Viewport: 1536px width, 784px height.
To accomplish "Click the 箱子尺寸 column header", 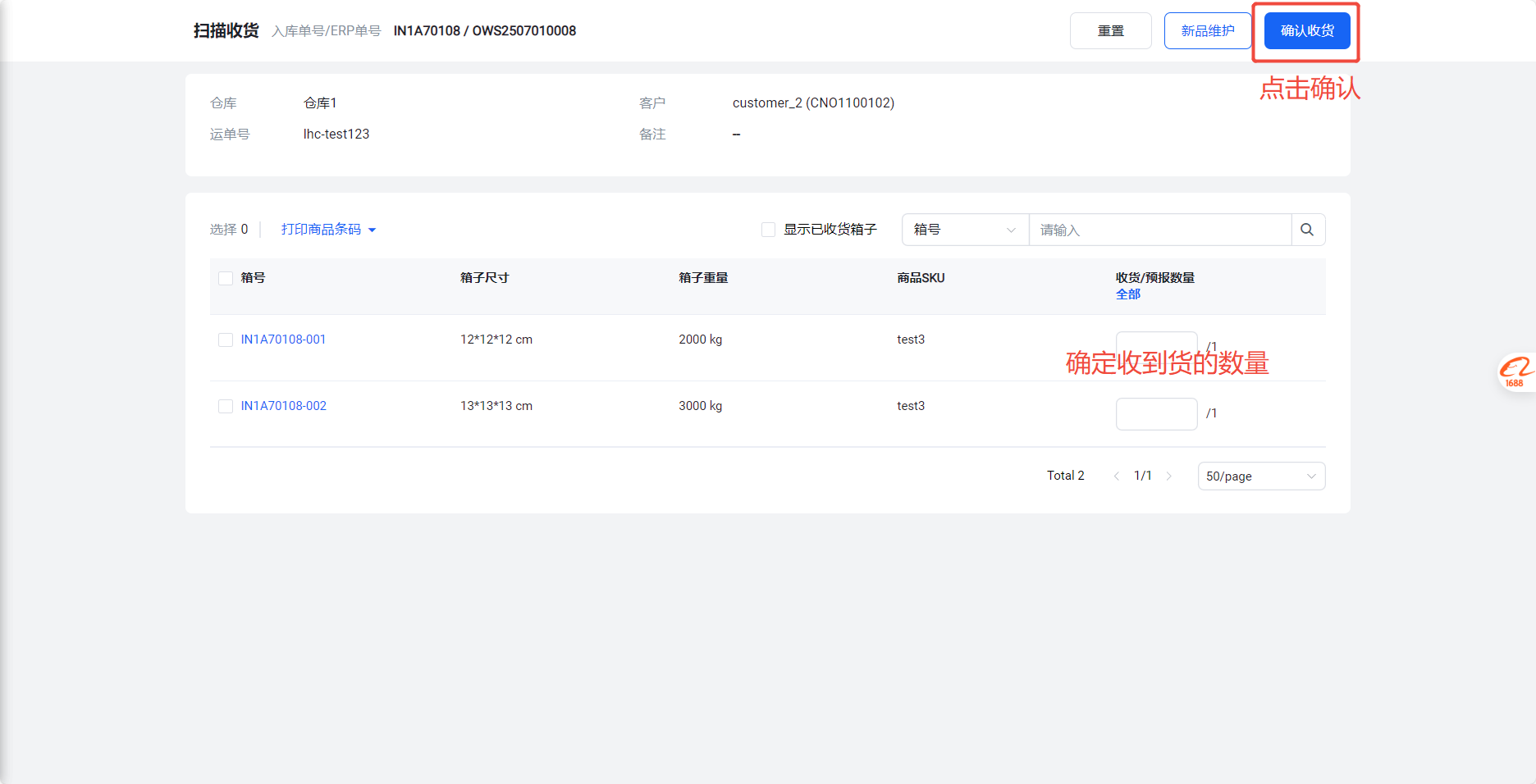I will [x=484, y=278].
